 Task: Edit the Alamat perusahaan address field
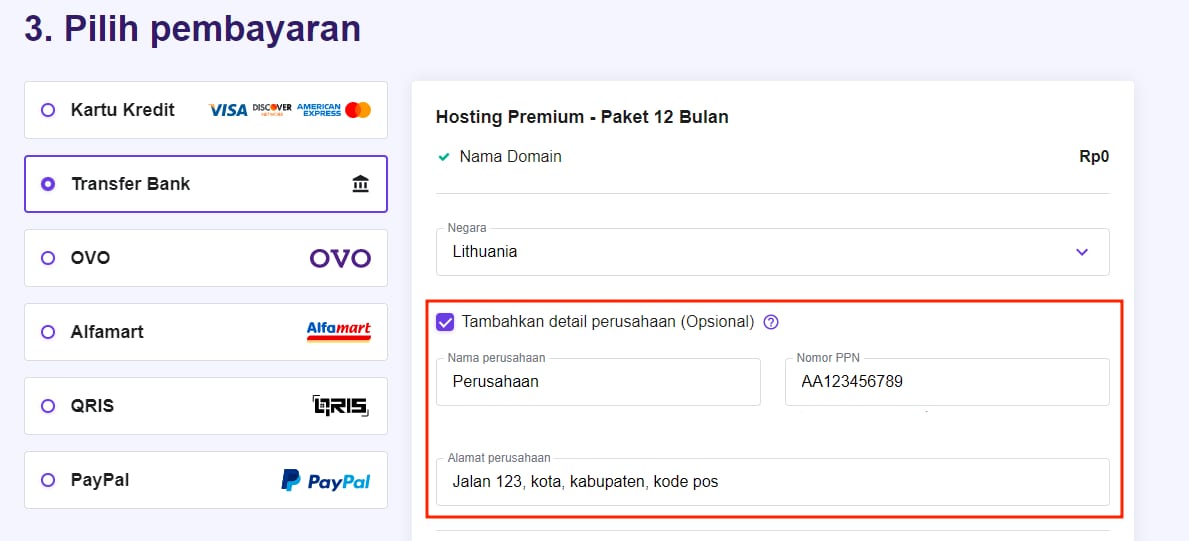click(772, 482)
